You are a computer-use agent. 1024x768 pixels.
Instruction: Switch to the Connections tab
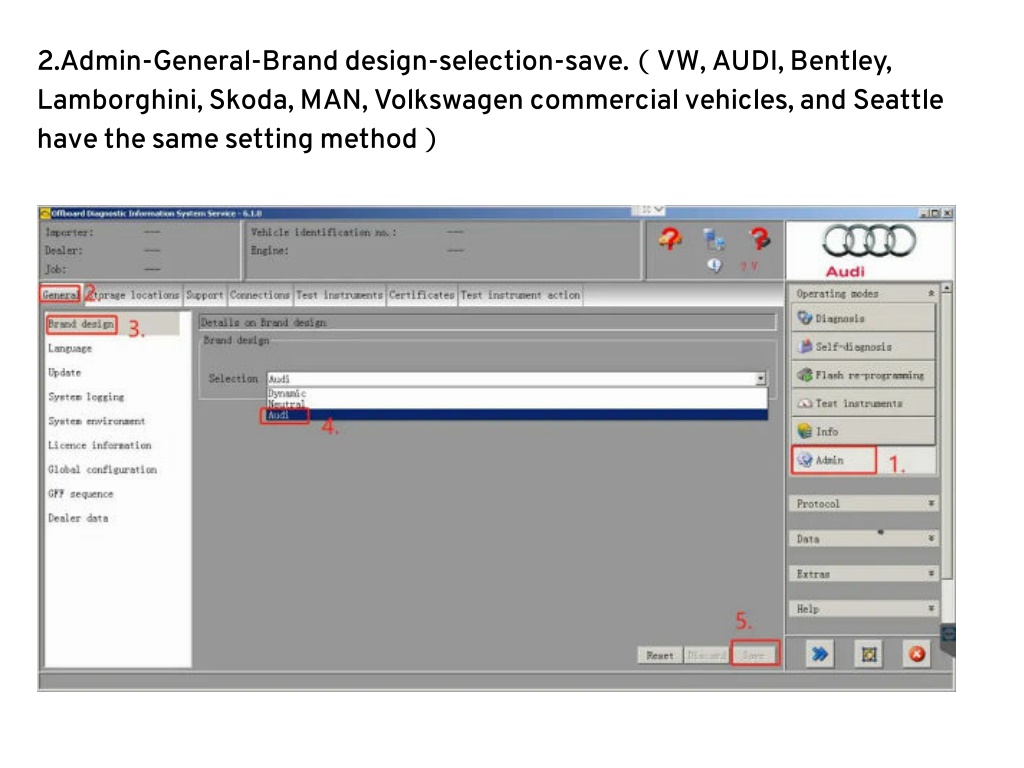coord(259,295)
